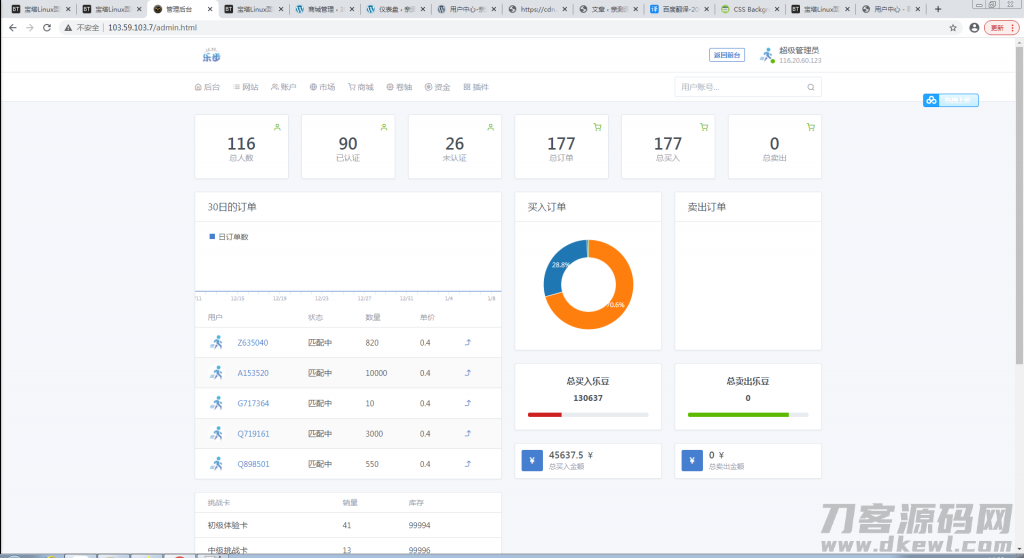
Task: Toggle the 日订单数 chart legend
Action: pos(228,237)
